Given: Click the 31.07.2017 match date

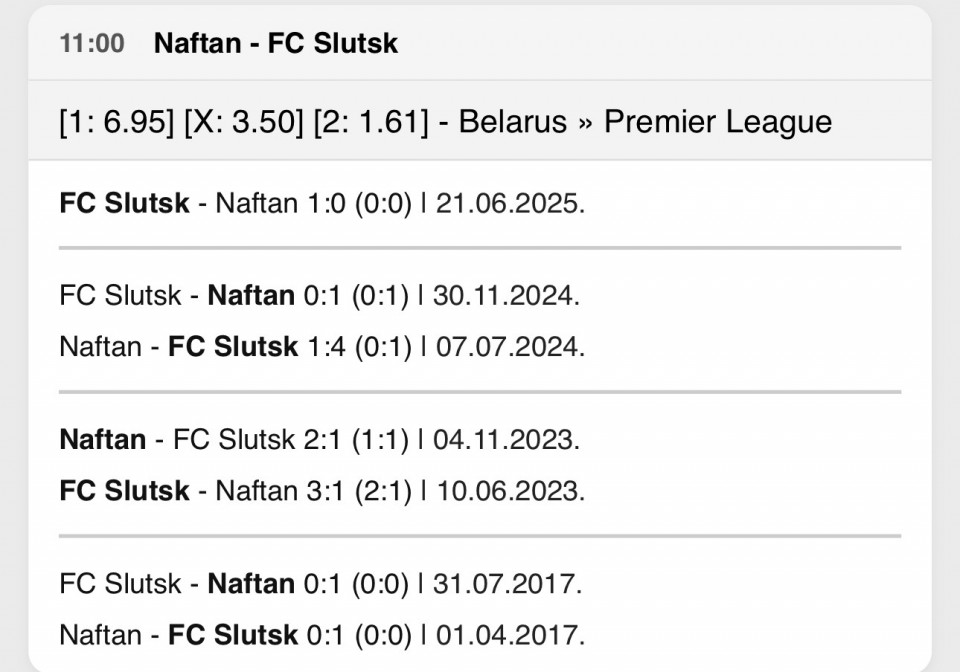Looking at the screenshot, I should point(508,583).
